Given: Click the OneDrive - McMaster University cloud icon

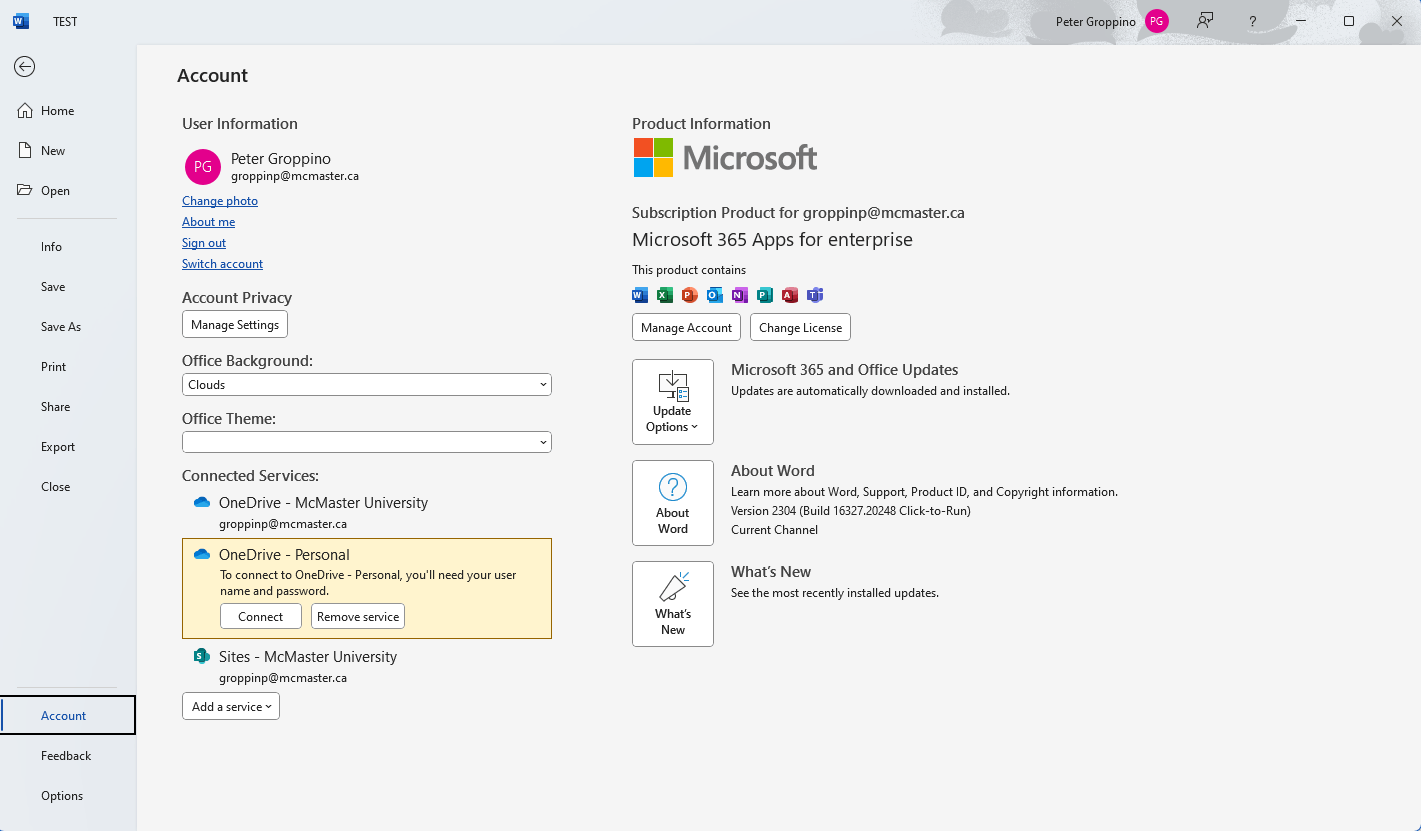Looking at the screenshot, I should coord(202,503).
